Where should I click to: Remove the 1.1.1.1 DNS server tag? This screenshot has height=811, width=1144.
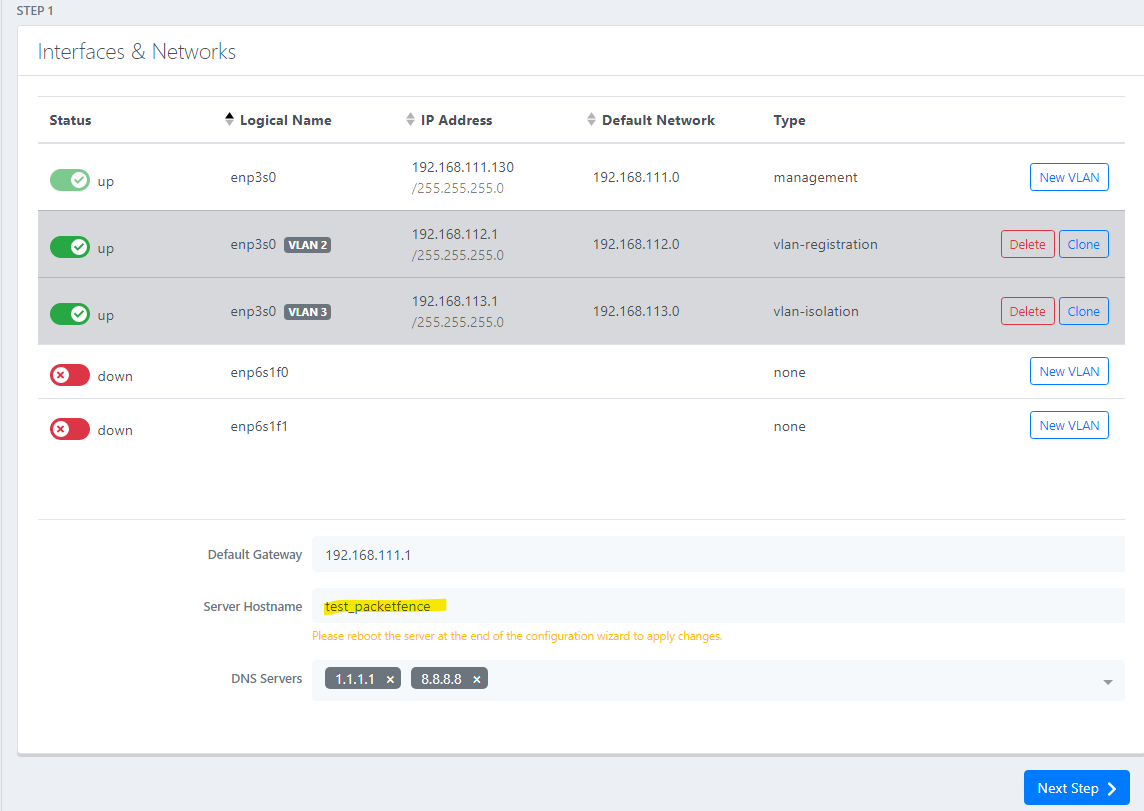[389, 678]
